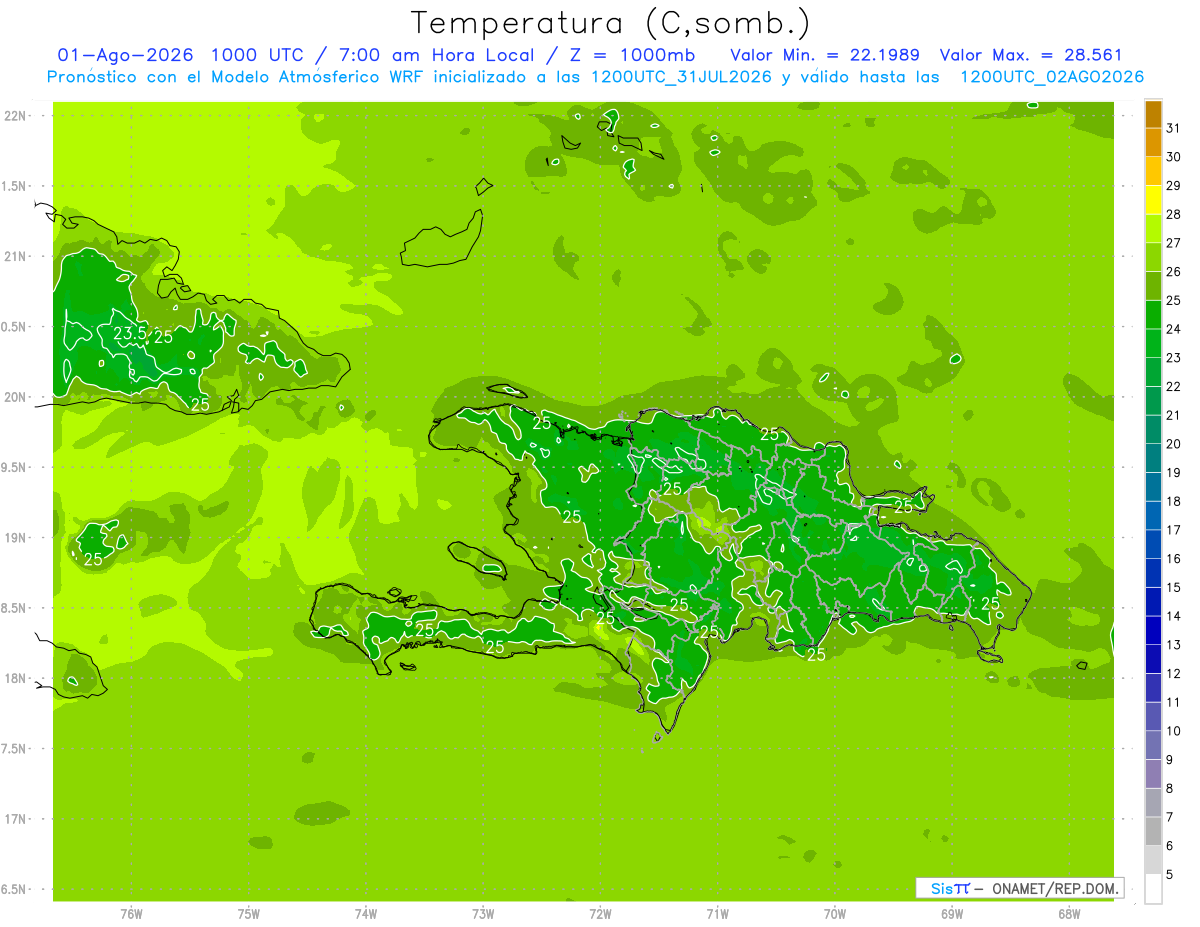Click the title "Temperatura (C,somb.)"
Image resolution: width=1200 pixels, height=927 pixels.
tap(610, 22)
